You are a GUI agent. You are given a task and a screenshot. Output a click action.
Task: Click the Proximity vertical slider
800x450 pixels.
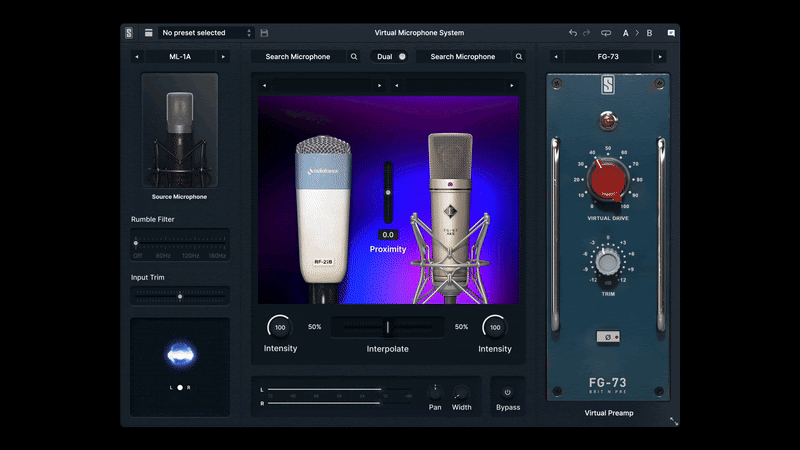pyautogui.click(x=388, y=193)
